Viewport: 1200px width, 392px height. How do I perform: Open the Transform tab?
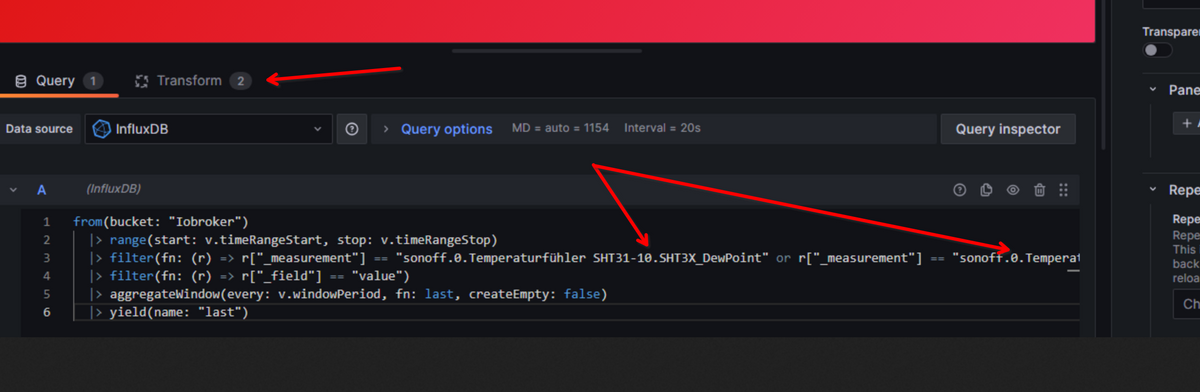(193, 81)
